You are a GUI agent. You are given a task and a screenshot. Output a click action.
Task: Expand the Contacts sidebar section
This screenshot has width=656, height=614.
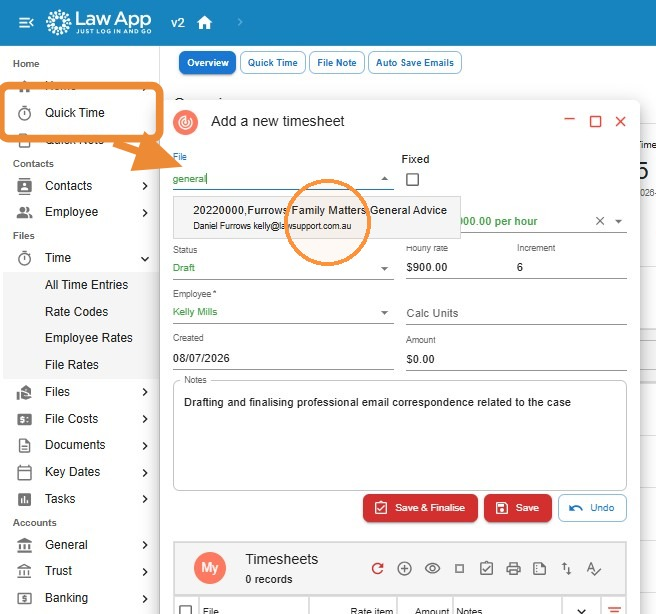(145, 186)
